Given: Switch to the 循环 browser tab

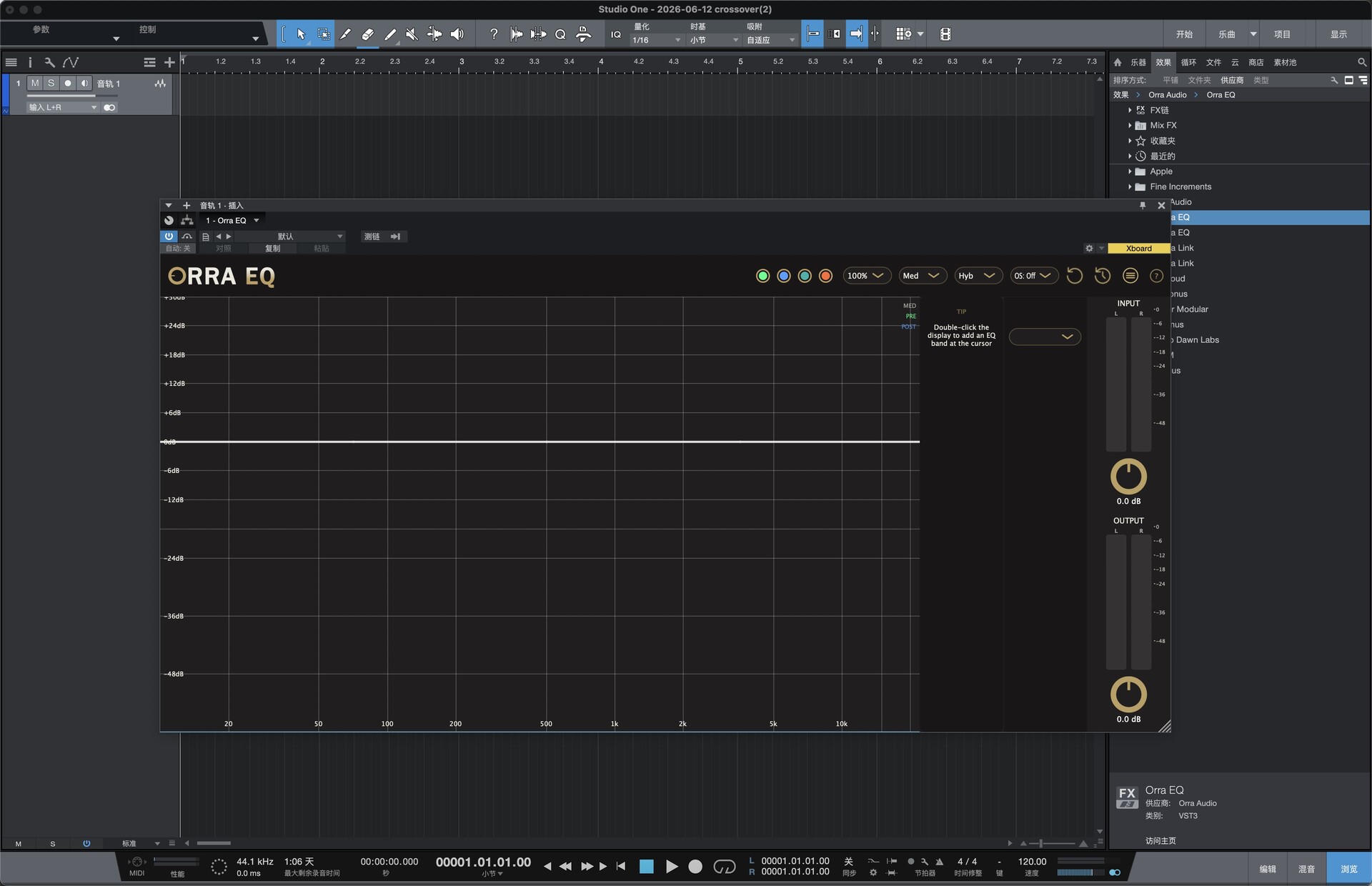Looking at the screenshot, I should tap(1188, 62).
